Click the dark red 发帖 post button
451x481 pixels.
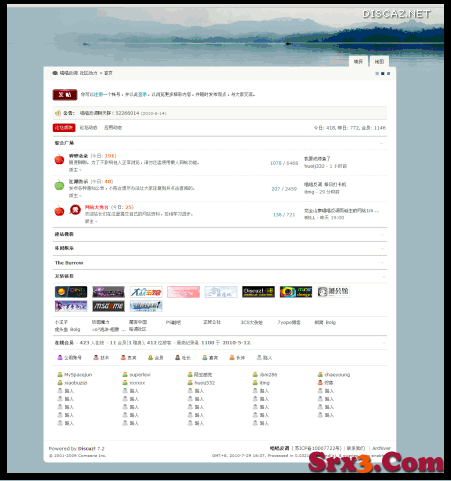(65, 95)
